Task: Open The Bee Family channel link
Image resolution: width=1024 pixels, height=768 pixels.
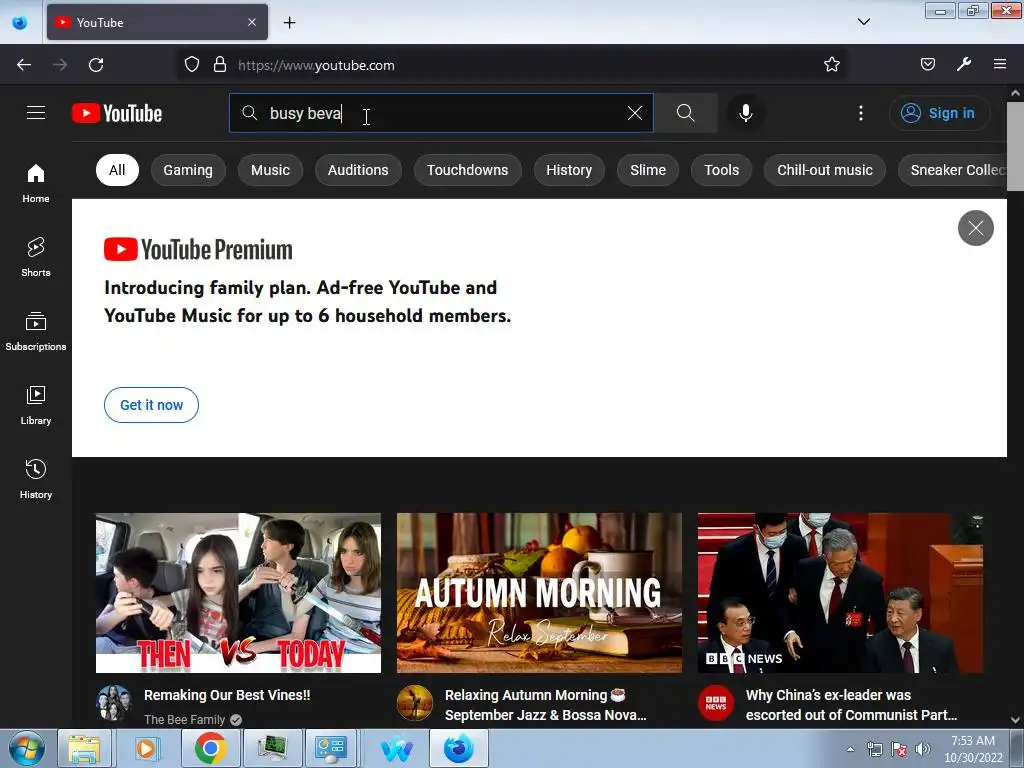Action: (x=185, y=719)
